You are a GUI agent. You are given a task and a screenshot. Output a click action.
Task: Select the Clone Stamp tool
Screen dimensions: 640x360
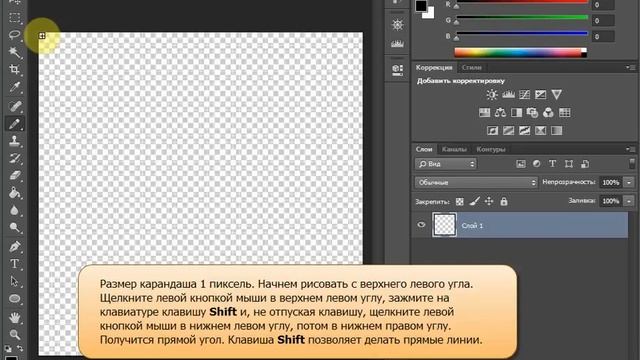click(15, 141)
